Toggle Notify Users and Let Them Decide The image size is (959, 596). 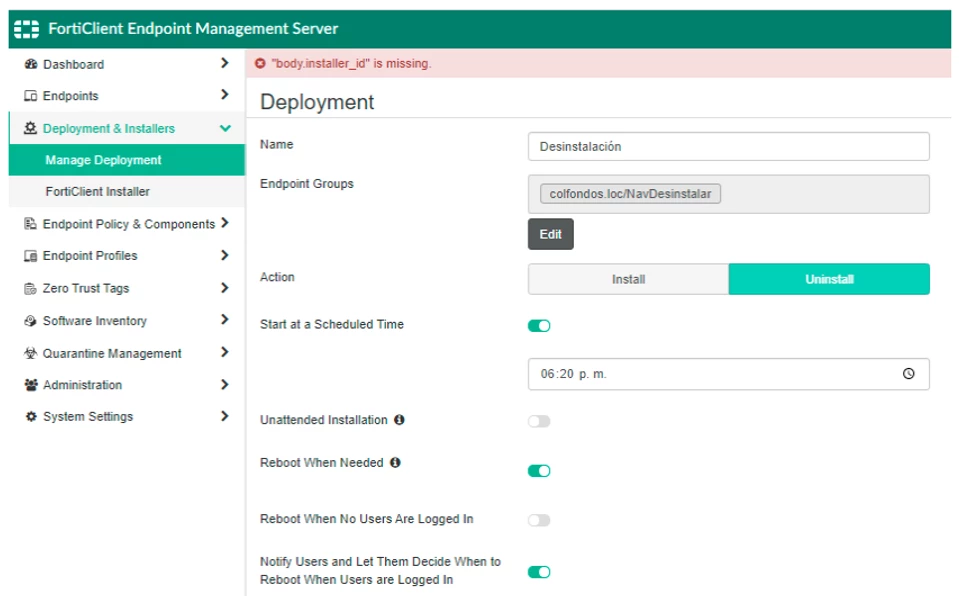coord(539,572)
